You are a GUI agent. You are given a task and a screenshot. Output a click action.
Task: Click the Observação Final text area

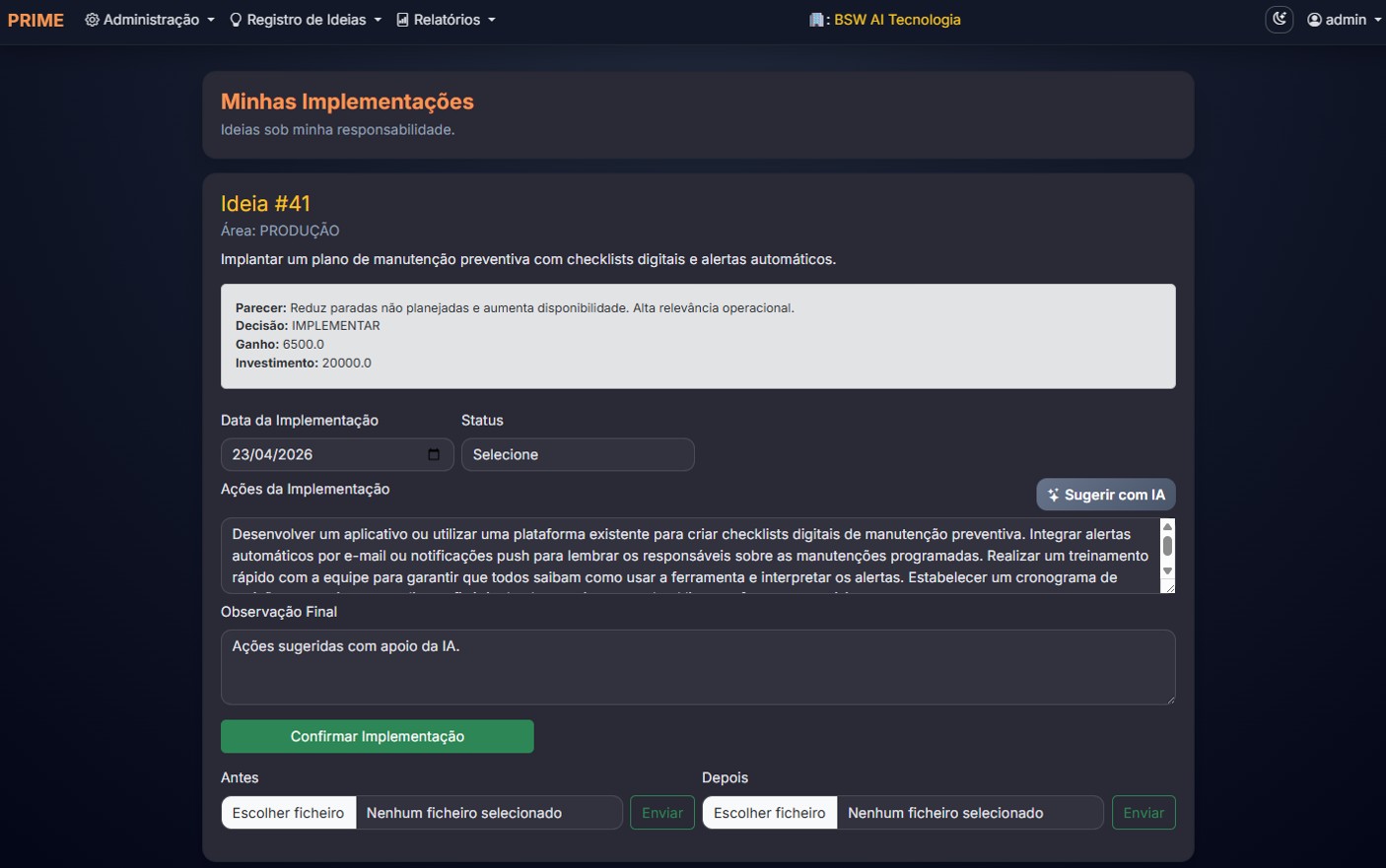tap(698, 667)
